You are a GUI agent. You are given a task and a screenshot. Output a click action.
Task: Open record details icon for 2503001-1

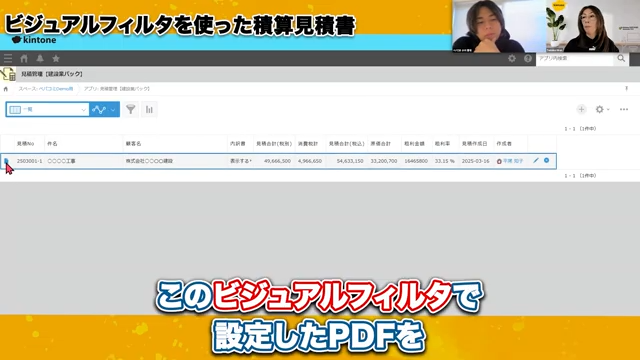coord(7,161)
